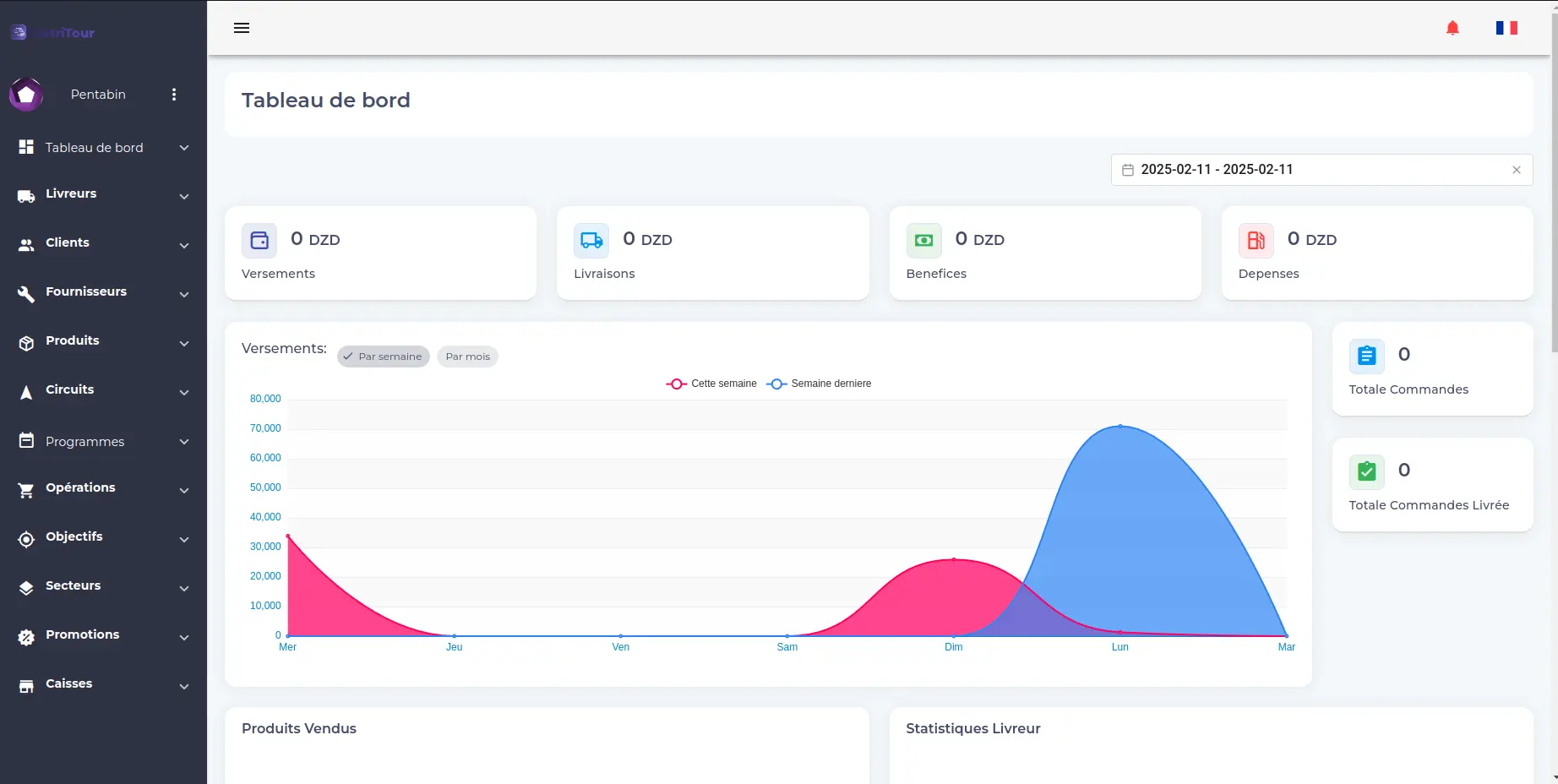1558x784 pixels.
Task: Switch chart to Par mois
Action: pyautogui.click(x=467, y=357)
